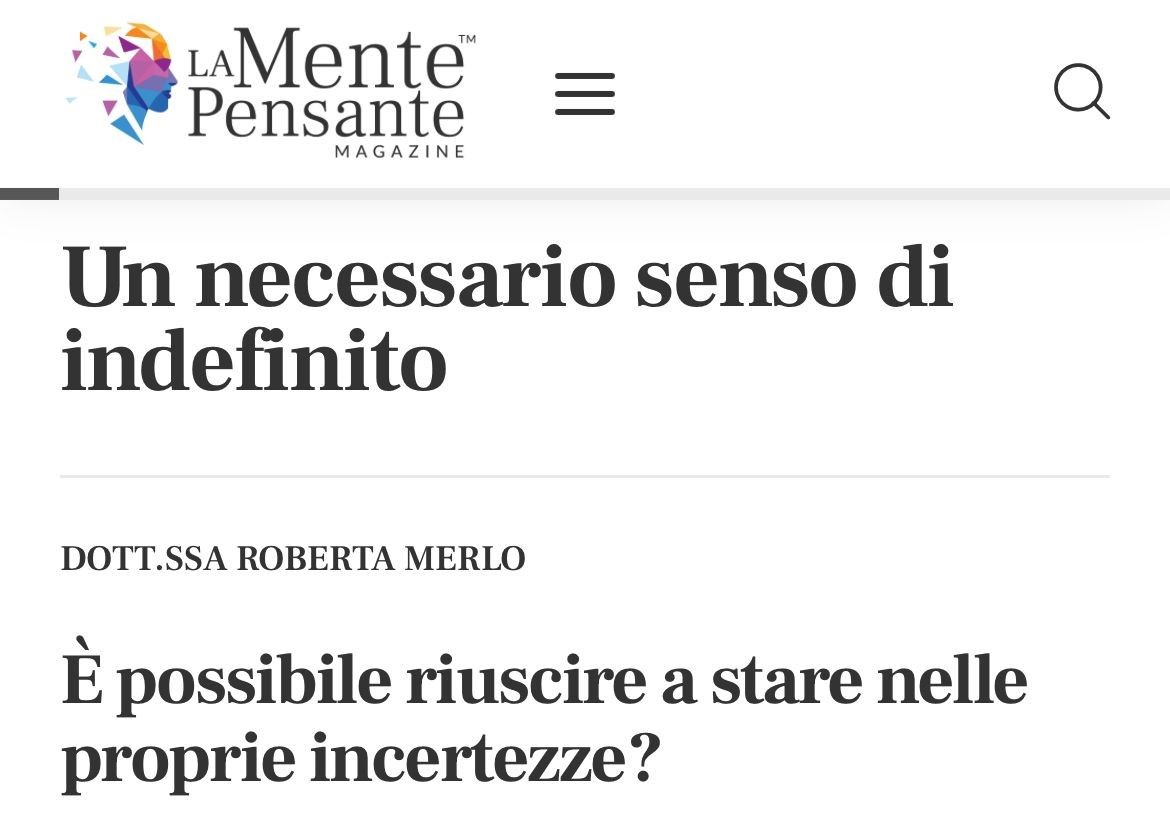Click the word Pensante in the logo
1170x821 pixels.
coord(326,113)
